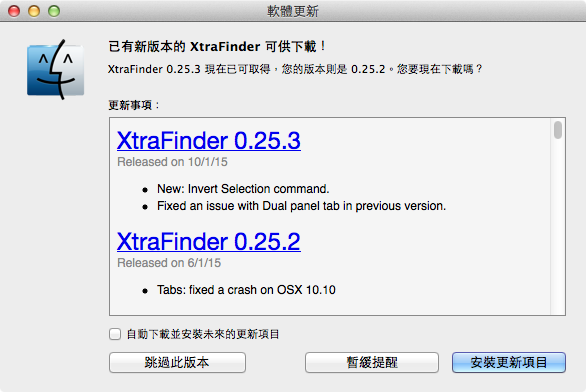Click the 安裝更新項目 button
586x392 pixels.
[509, 362]
